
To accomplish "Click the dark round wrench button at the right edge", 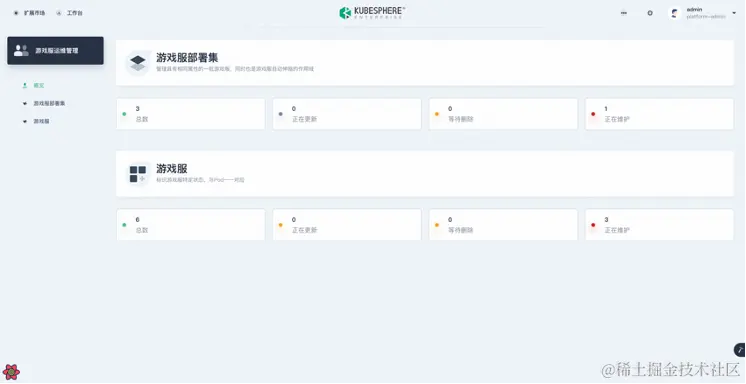I will tap(740, 350).
